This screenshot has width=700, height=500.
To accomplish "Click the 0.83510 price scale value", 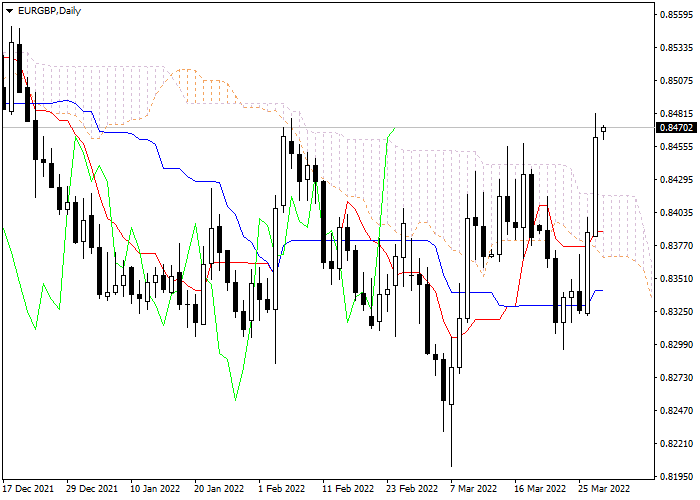I will (x=676, y=279).
